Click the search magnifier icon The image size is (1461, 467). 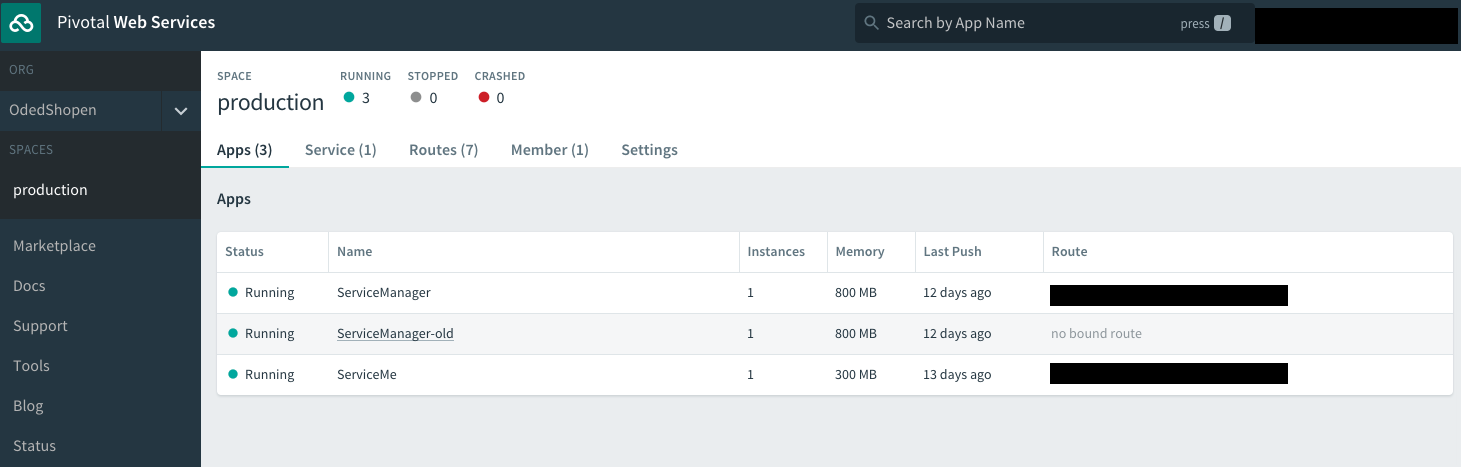pyautogui.click(x=871, y=23)
